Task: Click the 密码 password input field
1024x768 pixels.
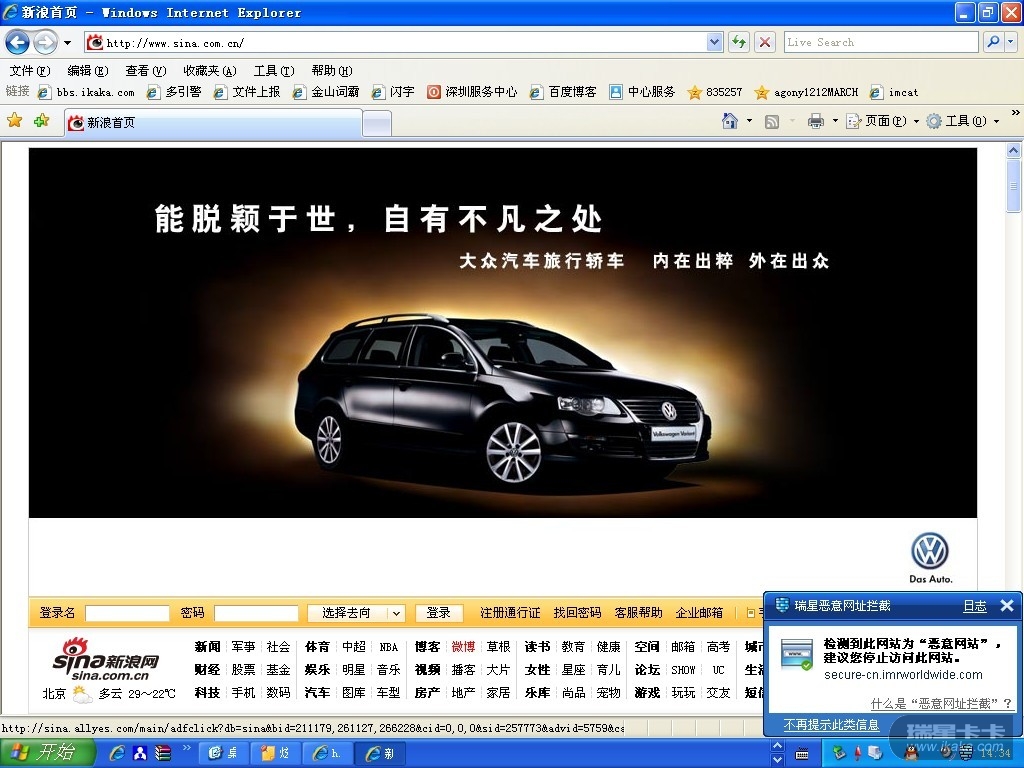Action: 256,613
